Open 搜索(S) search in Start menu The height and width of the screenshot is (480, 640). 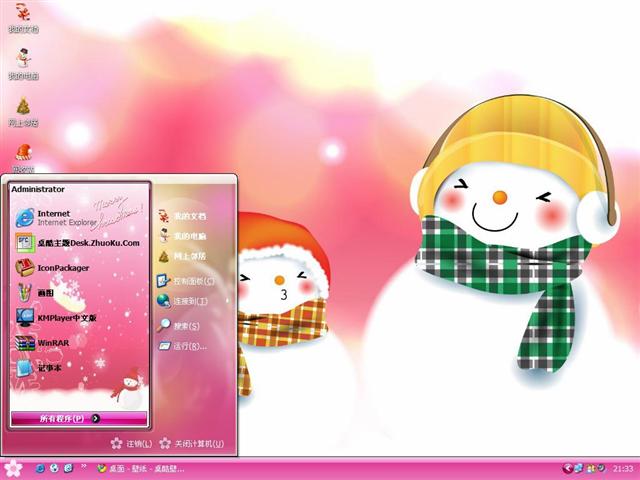pos(178,326)
